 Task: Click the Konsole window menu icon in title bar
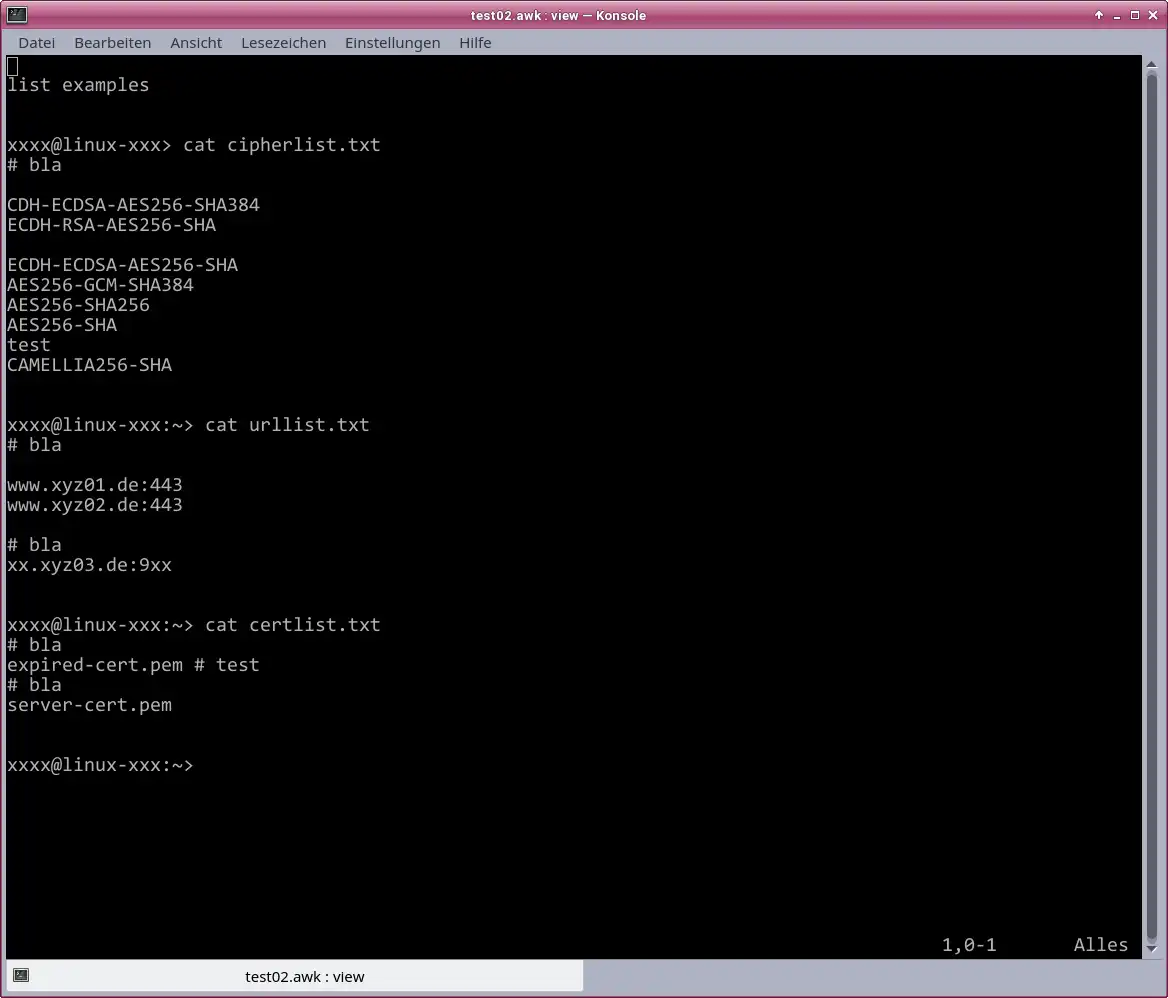tap(16, 15)
